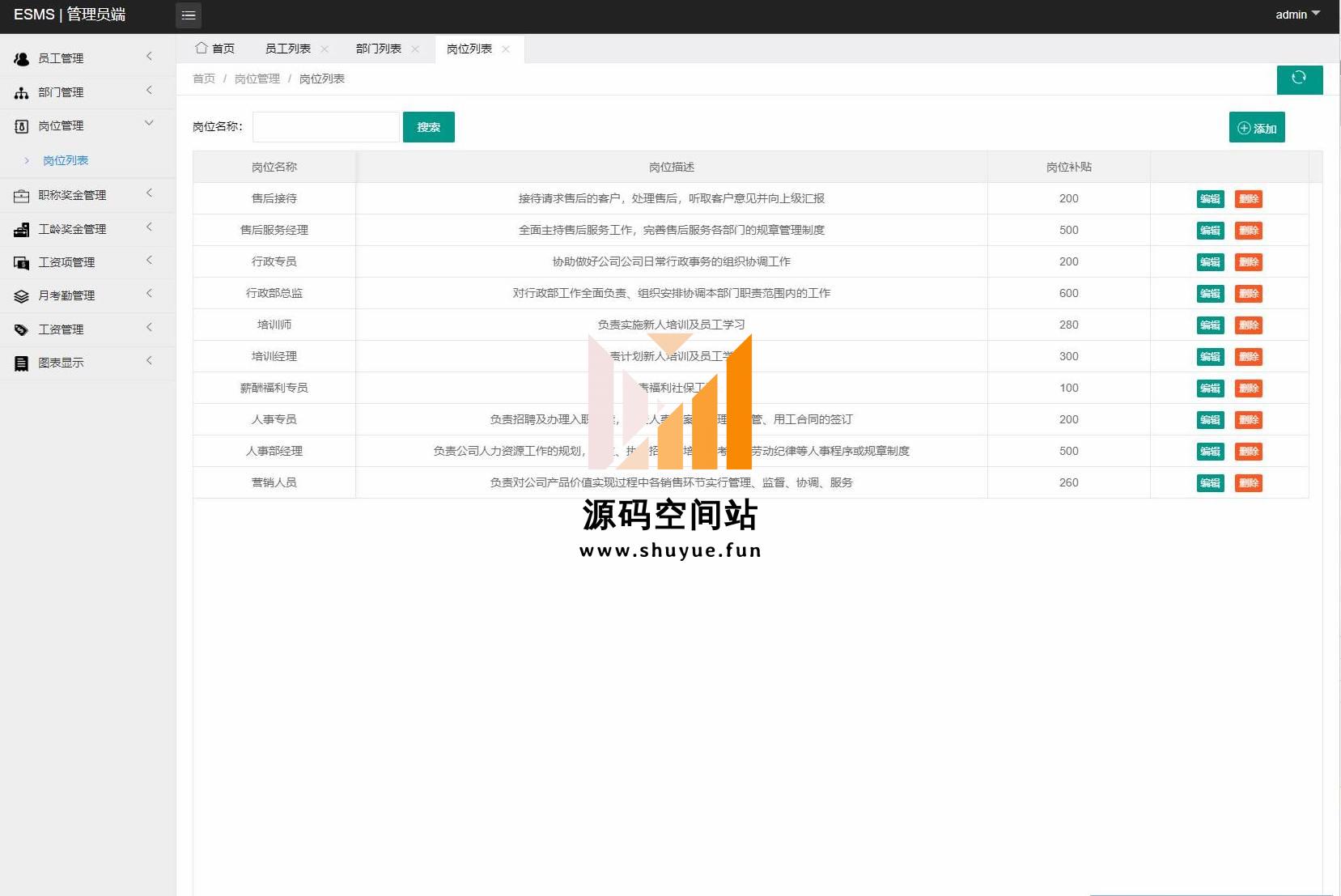Focus the 岗位名称 search input field
The width and height of the screenshot is (1341, 896).
pos(326,127)
